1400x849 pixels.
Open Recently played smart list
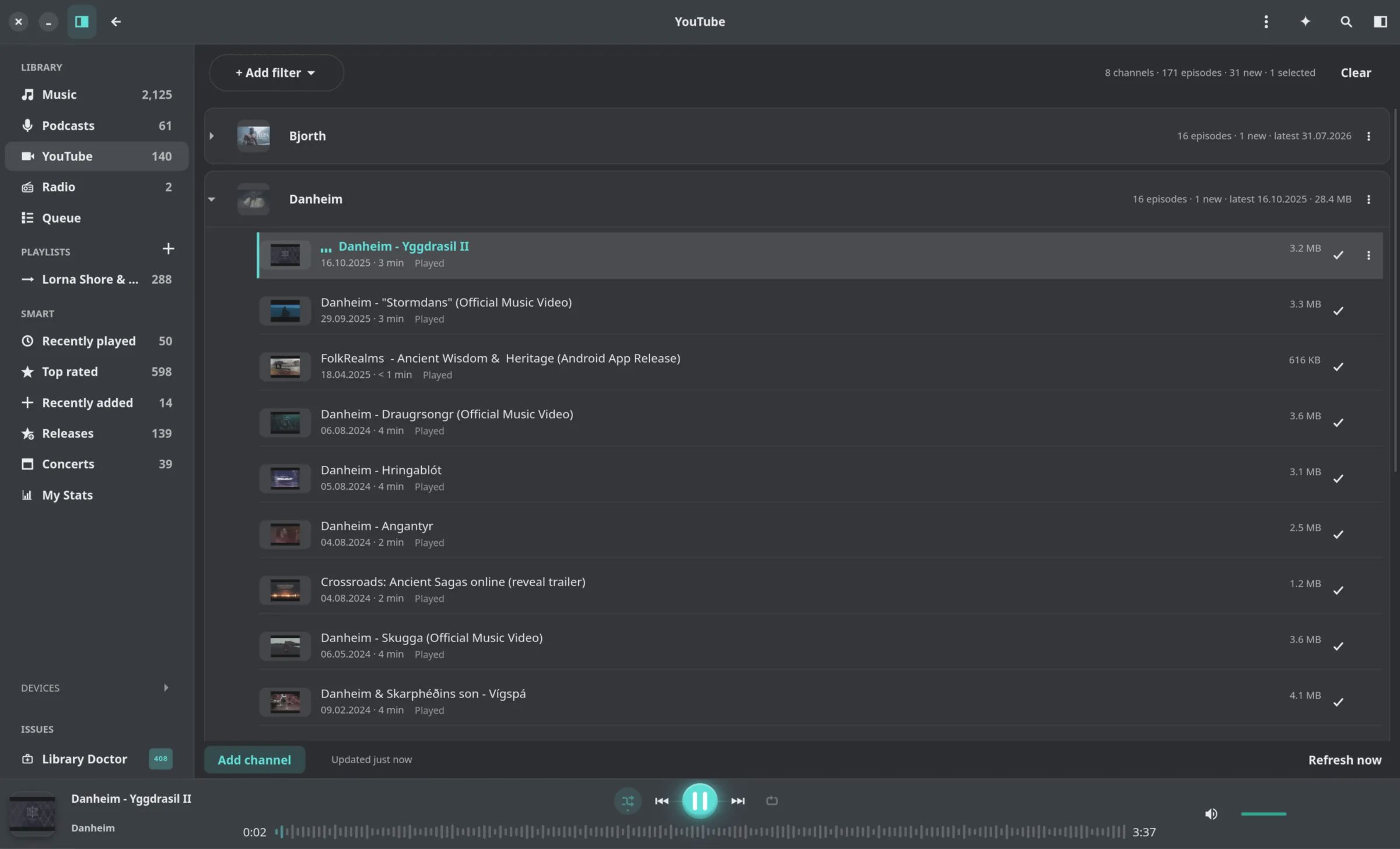(x=96, y=341)
